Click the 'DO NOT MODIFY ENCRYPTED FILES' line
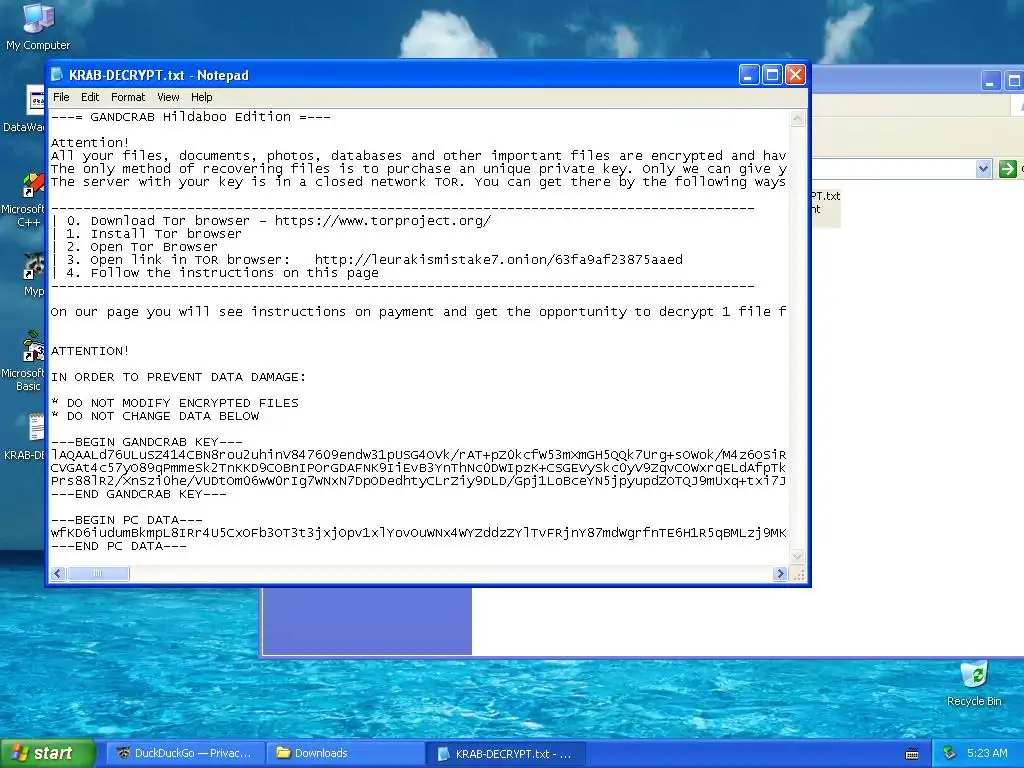The width and height of the screenshot is (1024, 768). point(174,403)
